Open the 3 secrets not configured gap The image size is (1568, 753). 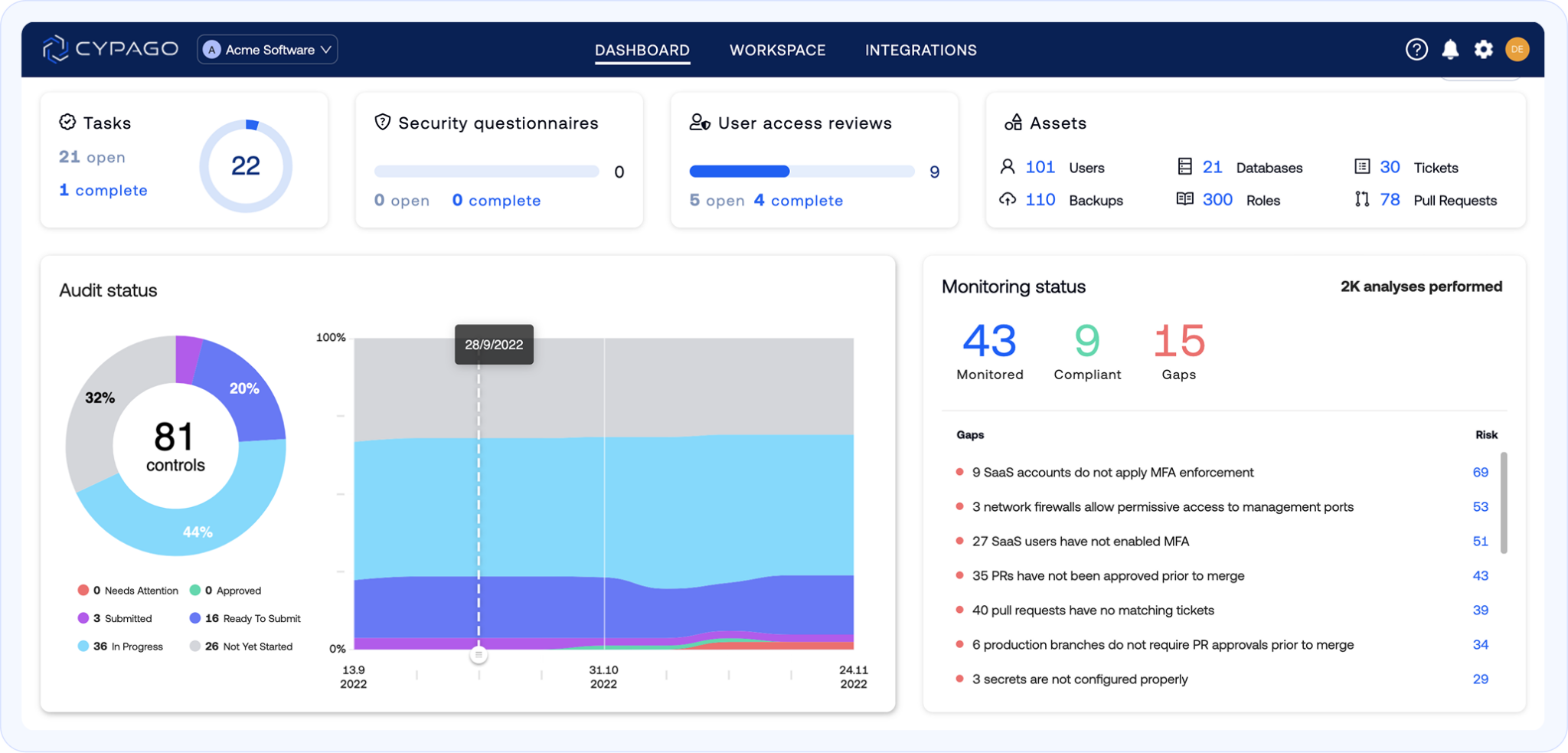(x=1080, y=679)
